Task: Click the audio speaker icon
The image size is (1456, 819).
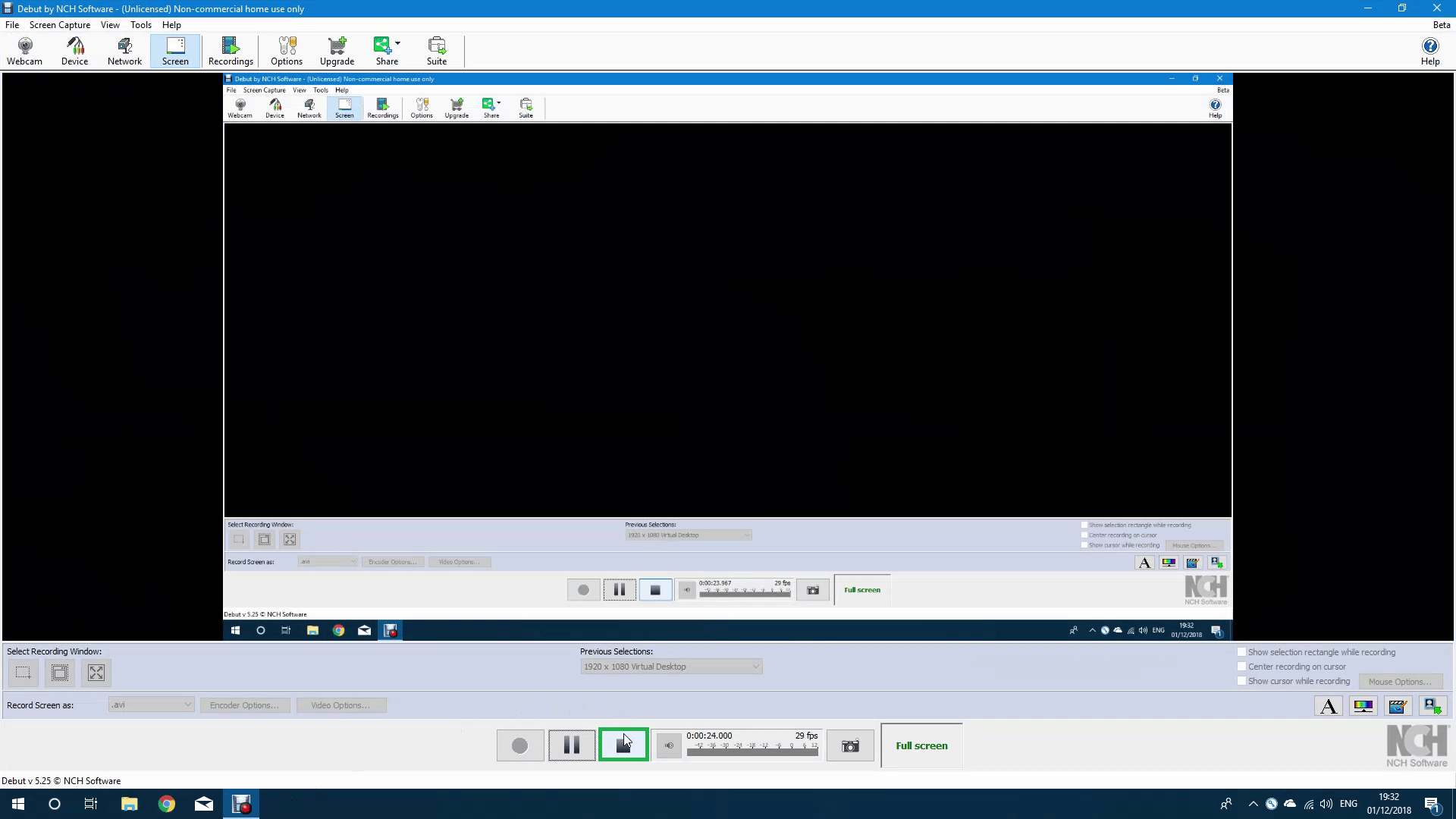Action: pos(669,745)
